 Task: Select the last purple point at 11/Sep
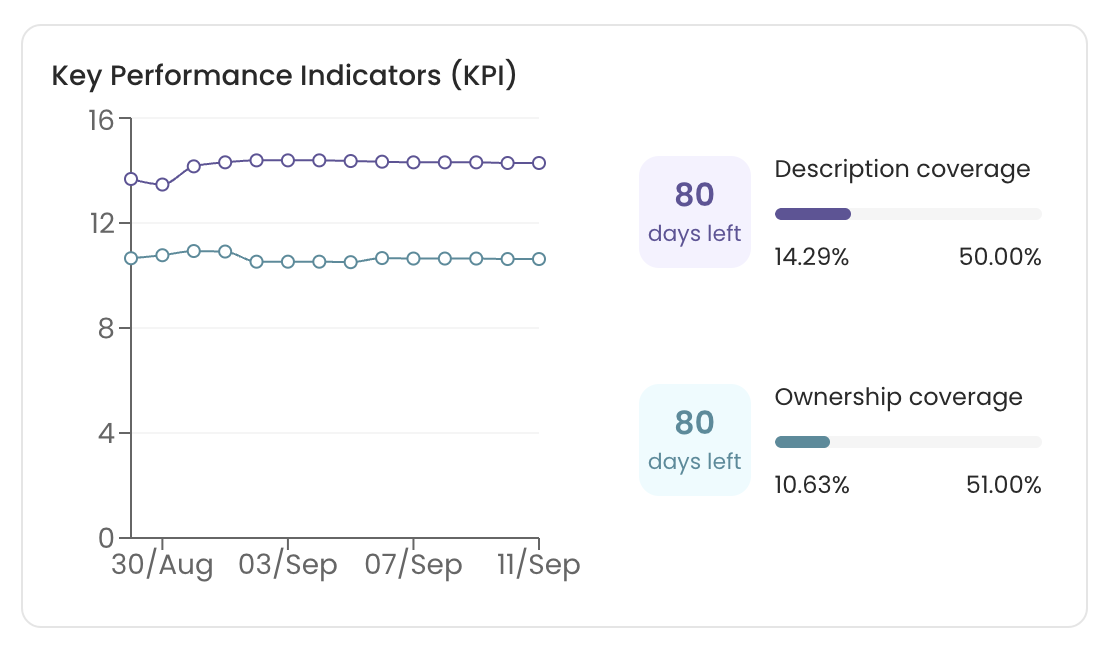(539, 162)
